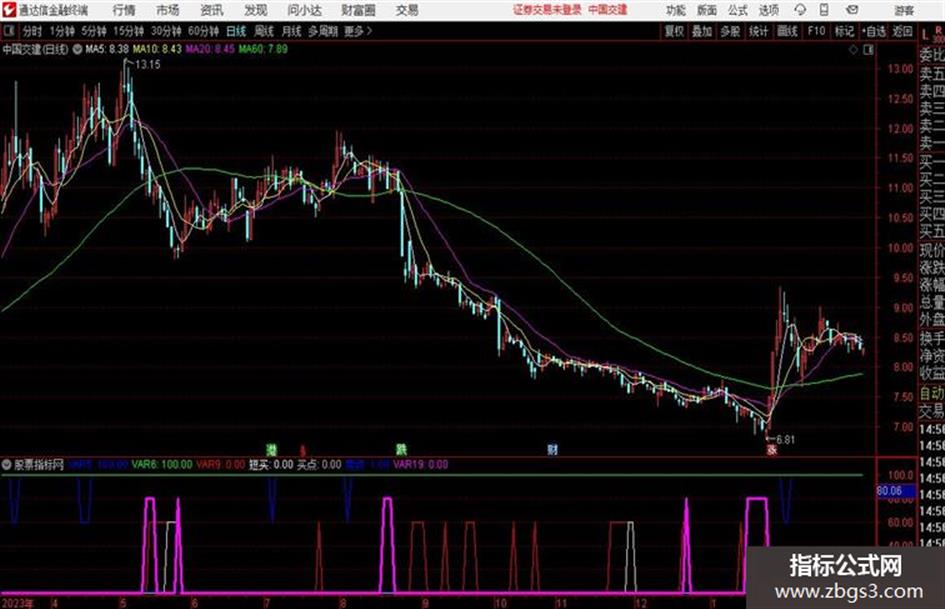Click the VAR19: 0.00 indicator label
The image size is (945, 609).
pos(421,465)
